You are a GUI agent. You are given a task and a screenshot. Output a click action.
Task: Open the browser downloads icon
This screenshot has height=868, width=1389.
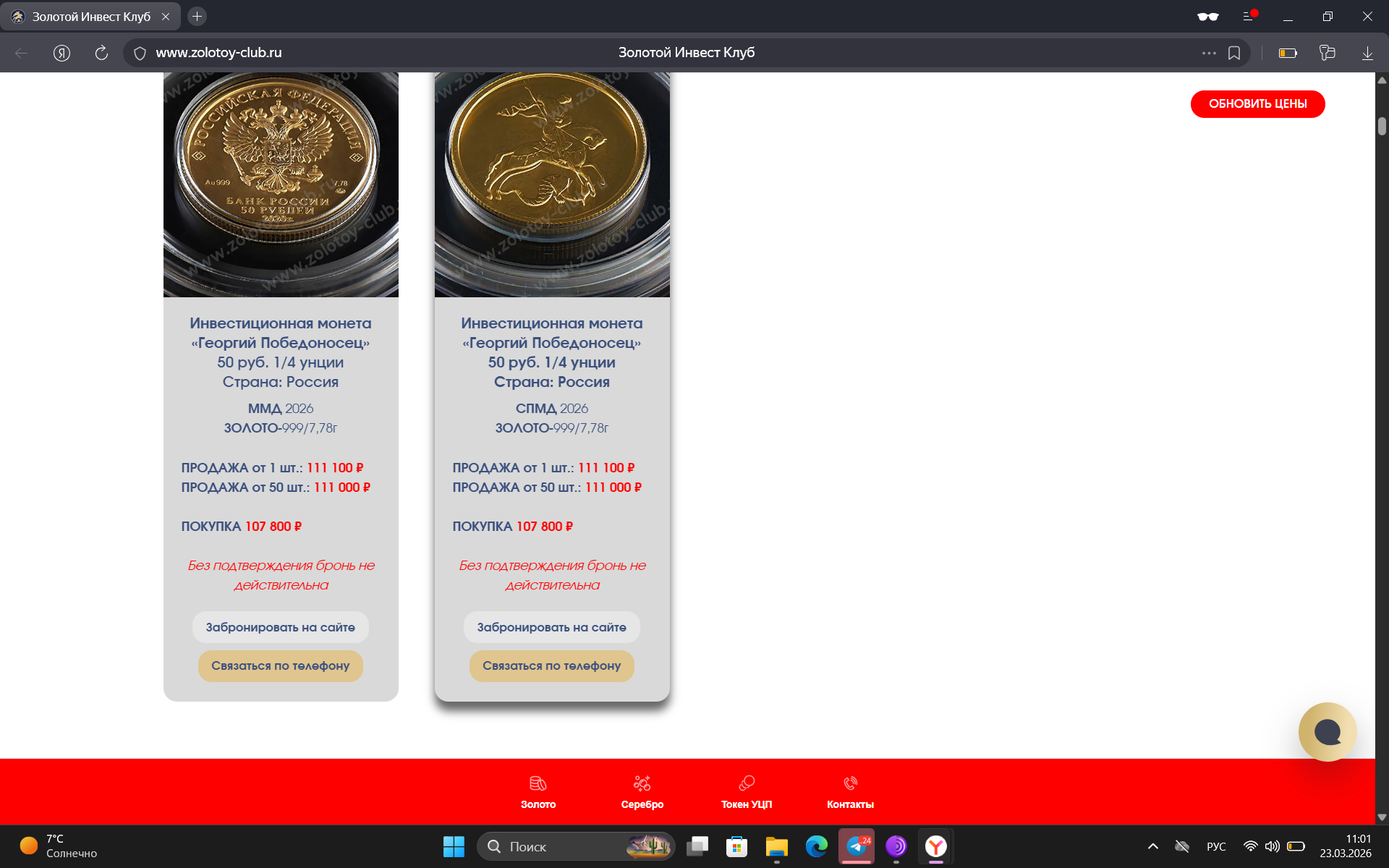1367,53
